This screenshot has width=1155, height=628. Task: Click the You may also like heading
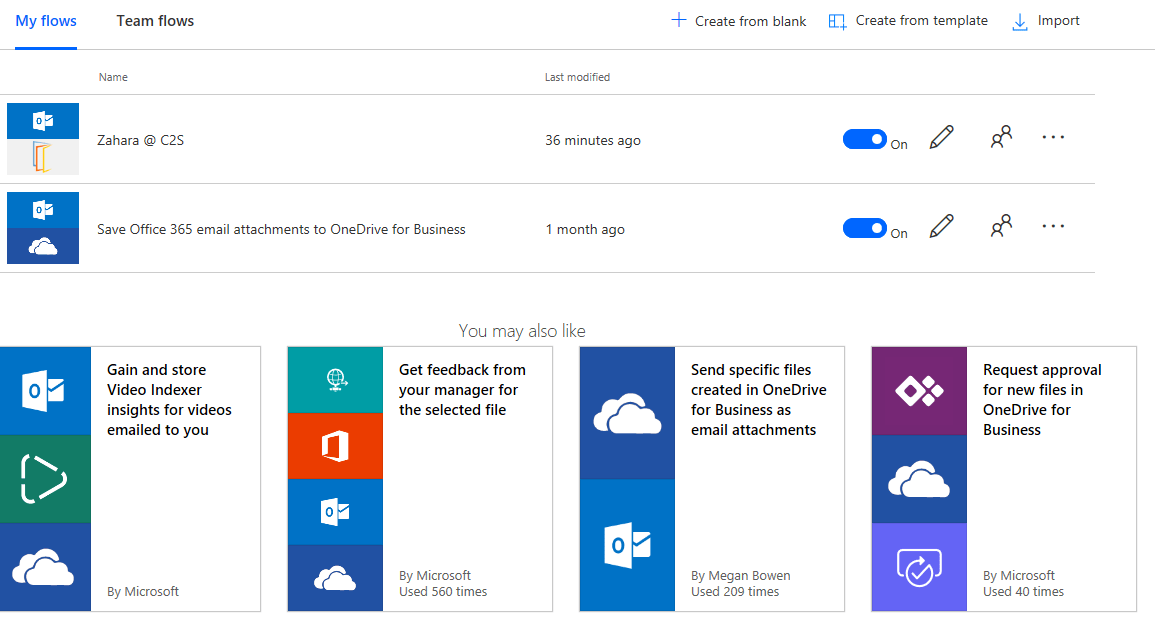[x=522, y=331]
